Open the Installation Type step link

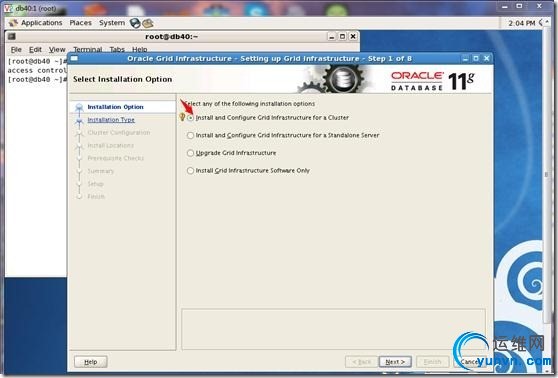pos(111,120)
